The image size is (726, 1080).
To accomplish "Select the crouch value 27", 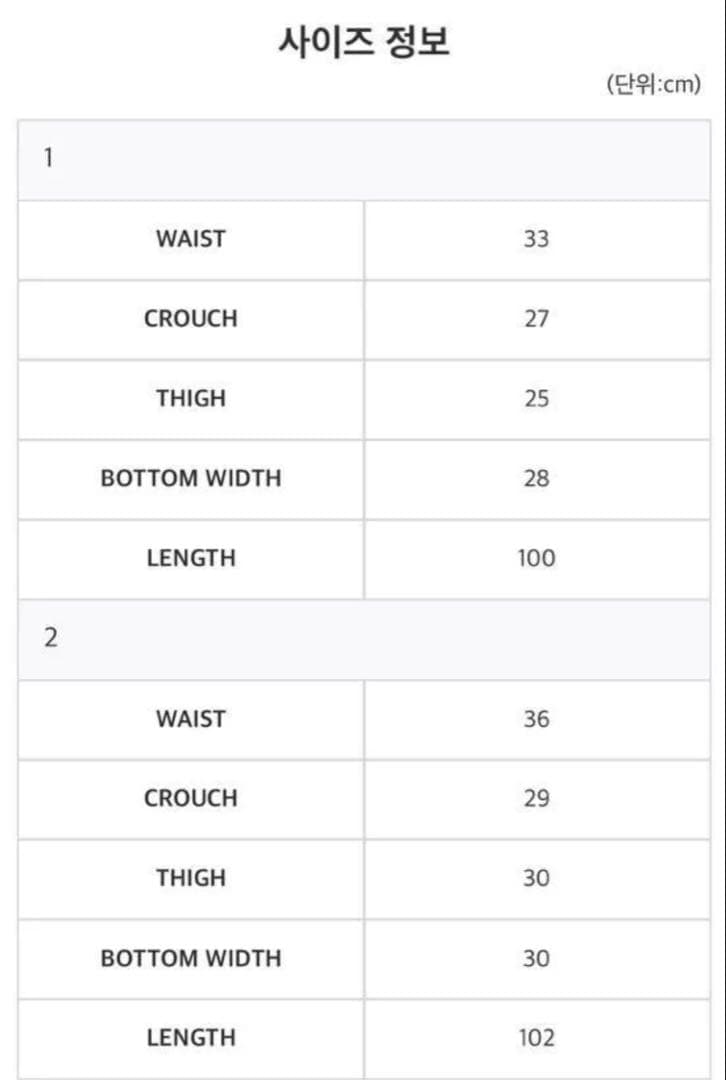I will (x=536, y=319).
